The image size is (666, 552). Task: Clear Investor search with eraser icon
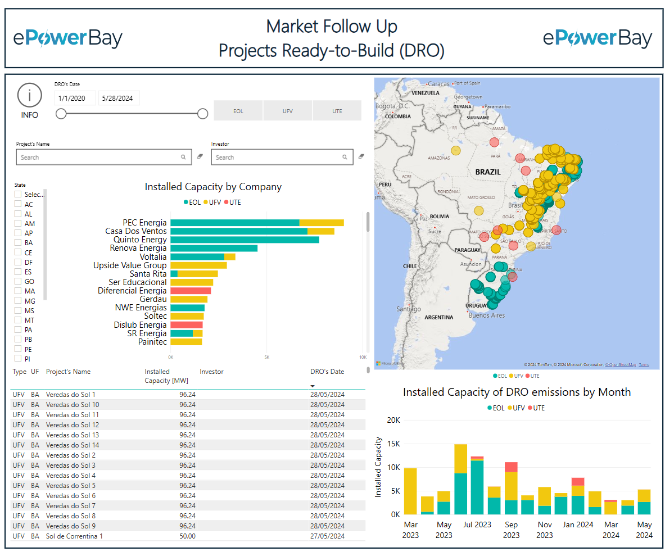coord(361,157)
